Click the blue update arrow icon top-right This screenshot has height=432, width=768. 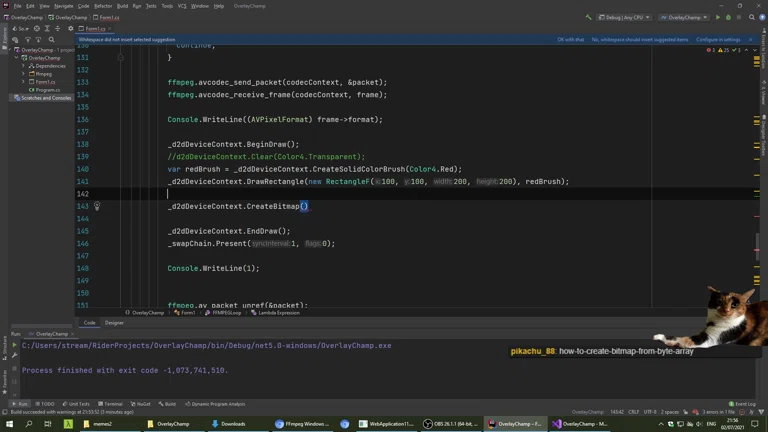(762, 17)
